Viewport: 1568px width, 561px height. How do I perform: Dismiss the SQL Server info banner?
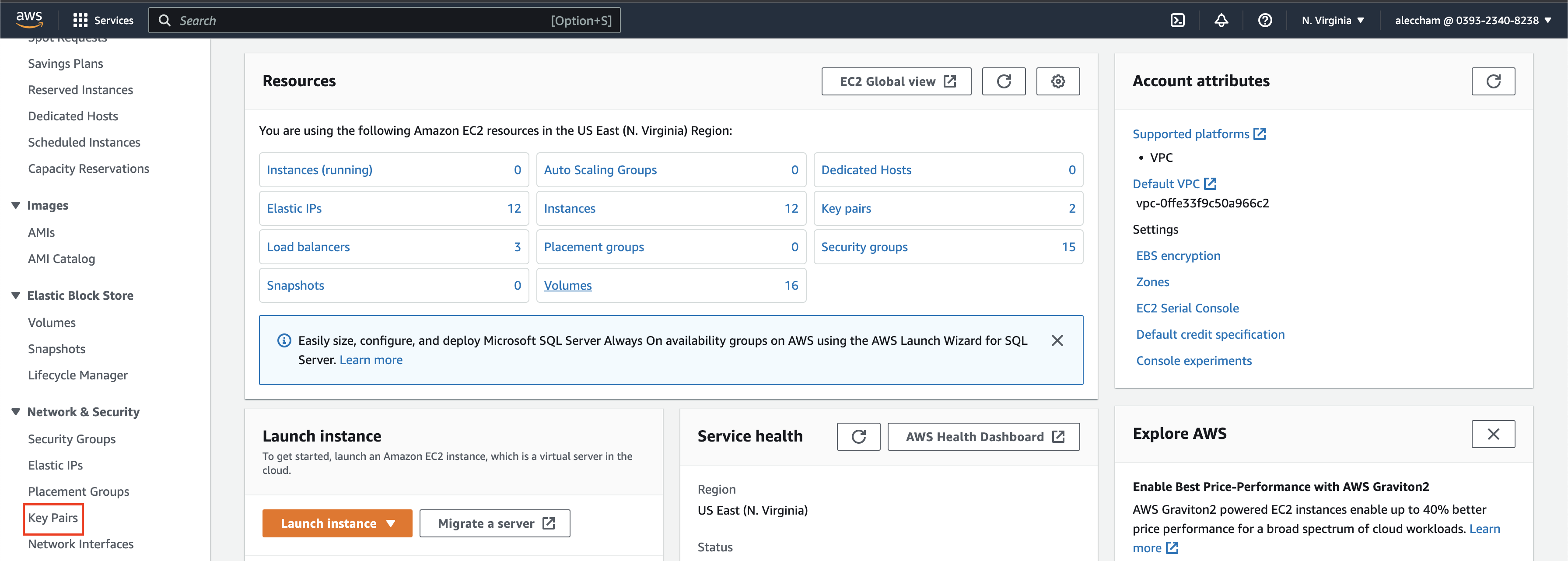coord(1057,340)
